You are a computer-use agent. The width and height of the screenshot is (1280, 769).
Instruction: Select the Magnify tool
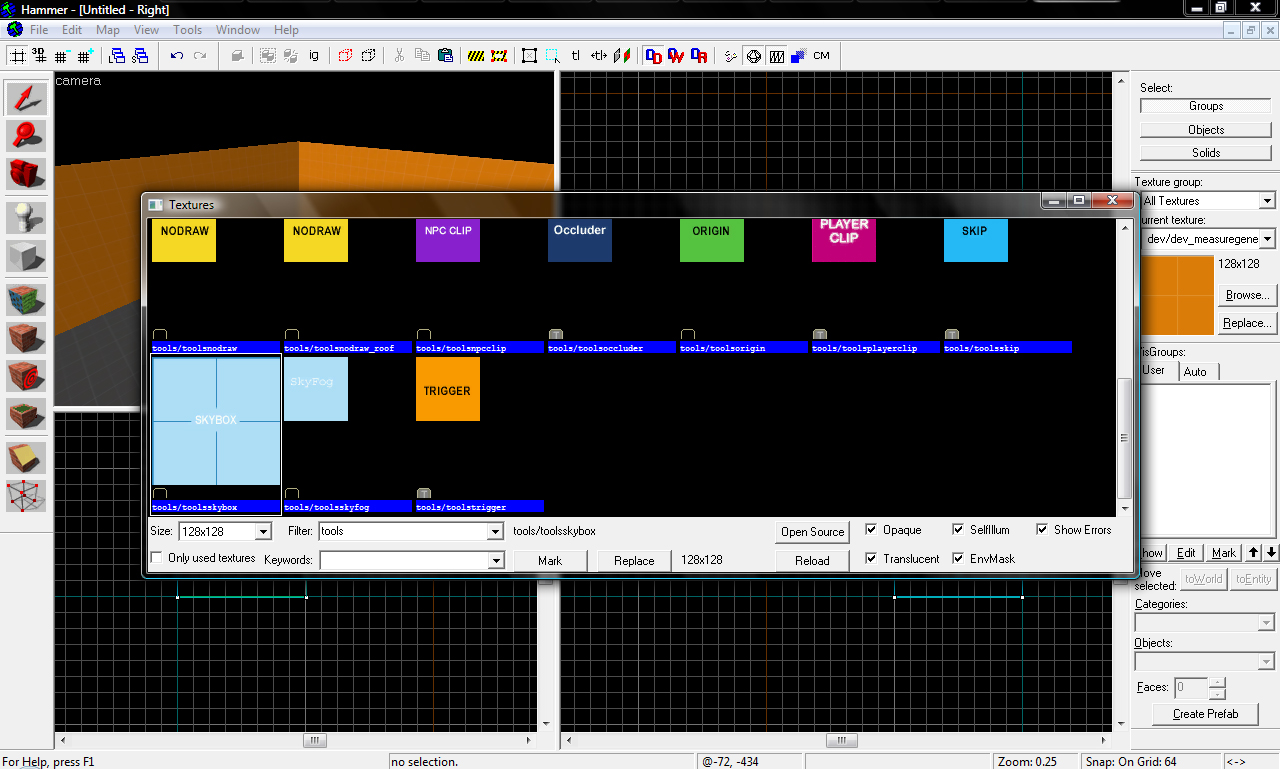click(26, 136)
